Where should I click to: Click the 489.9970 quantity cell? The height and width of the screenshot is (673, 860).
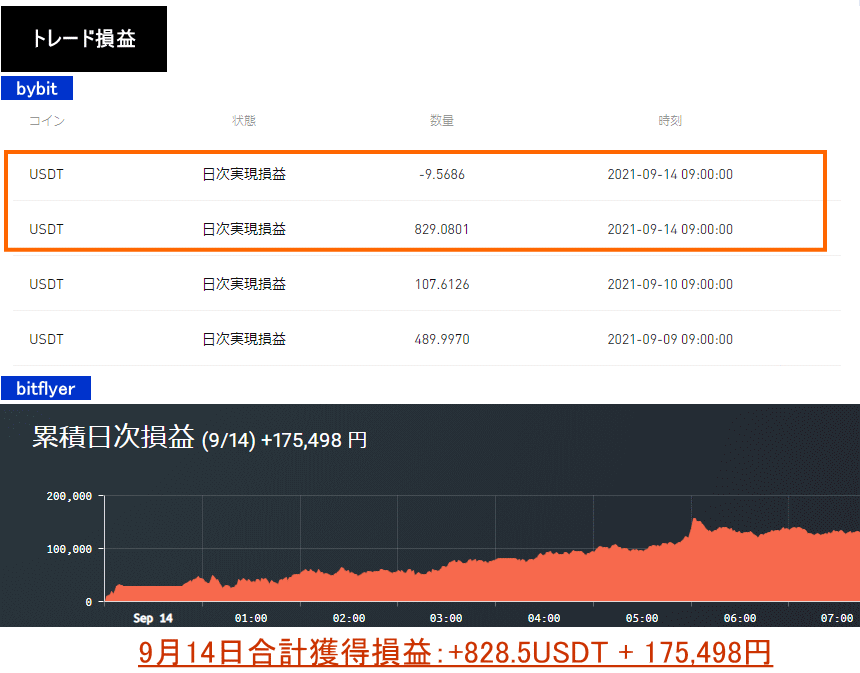coord(442,339)
